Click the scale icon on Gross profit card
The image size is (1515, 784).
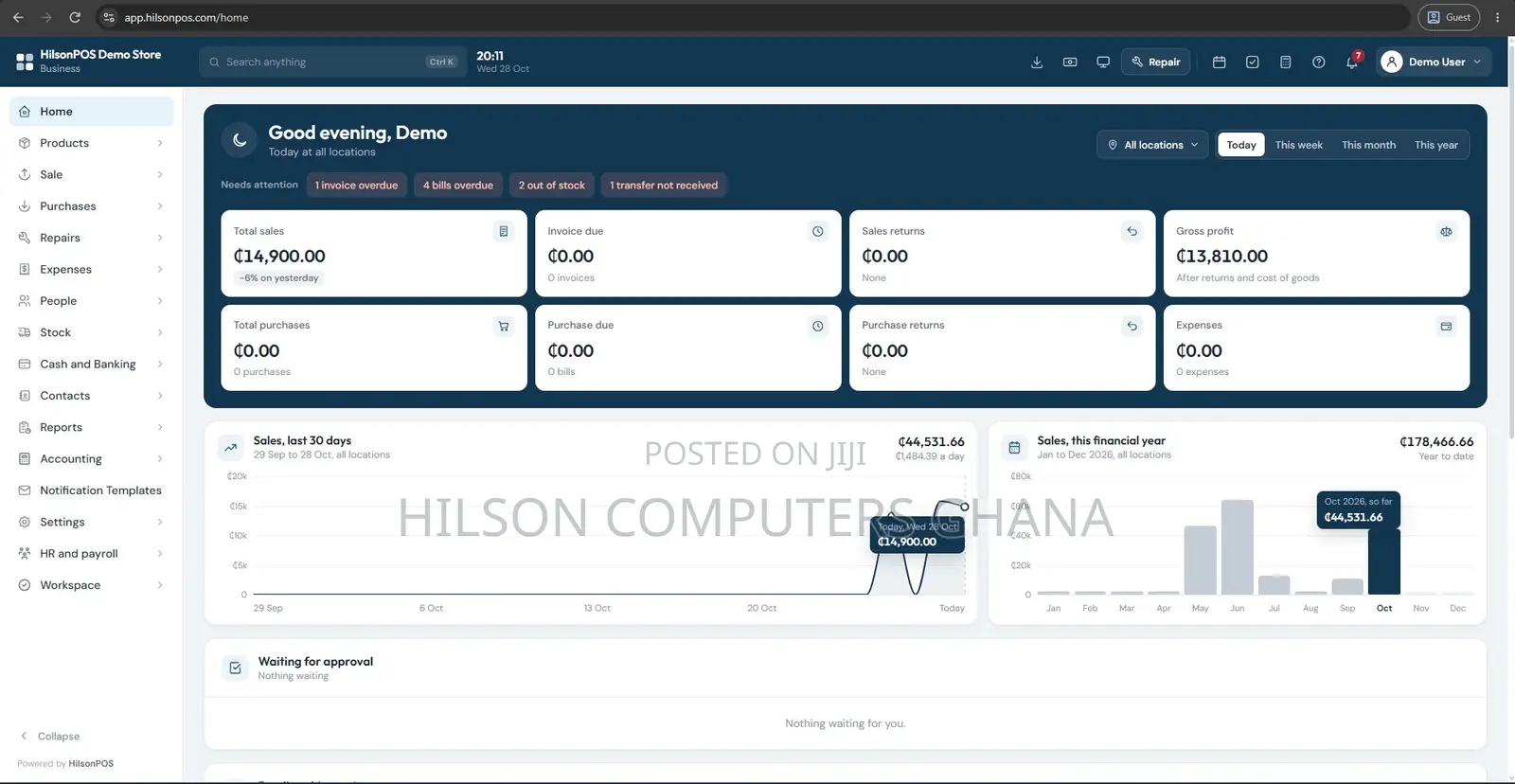tap(1447, 231)
